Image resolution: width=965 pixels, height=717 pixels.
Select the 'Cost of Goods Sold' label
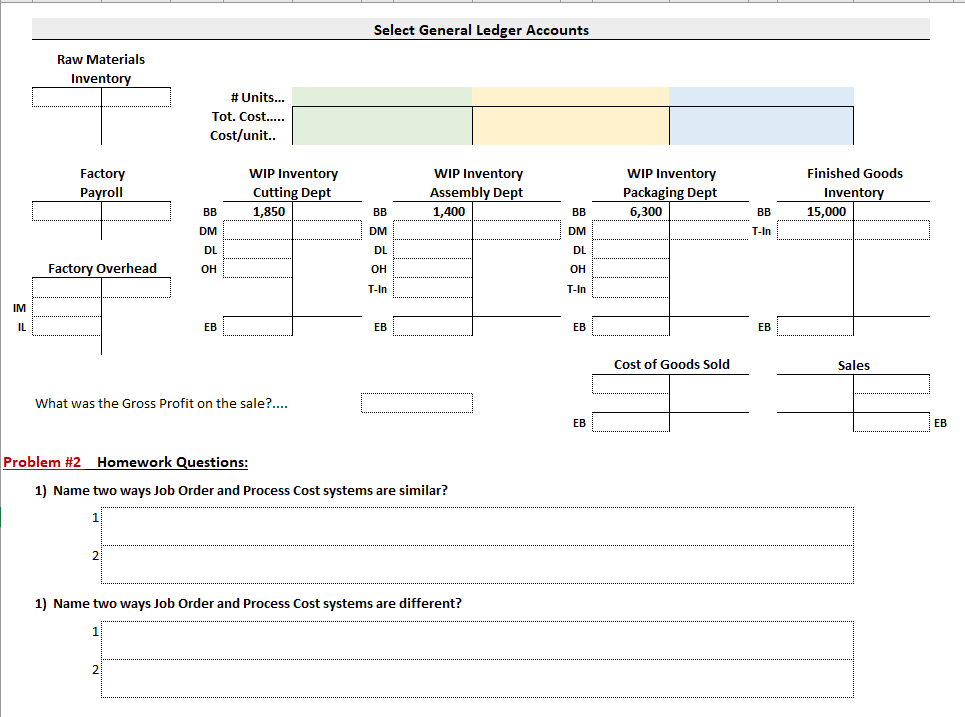[x=671, y=364]
